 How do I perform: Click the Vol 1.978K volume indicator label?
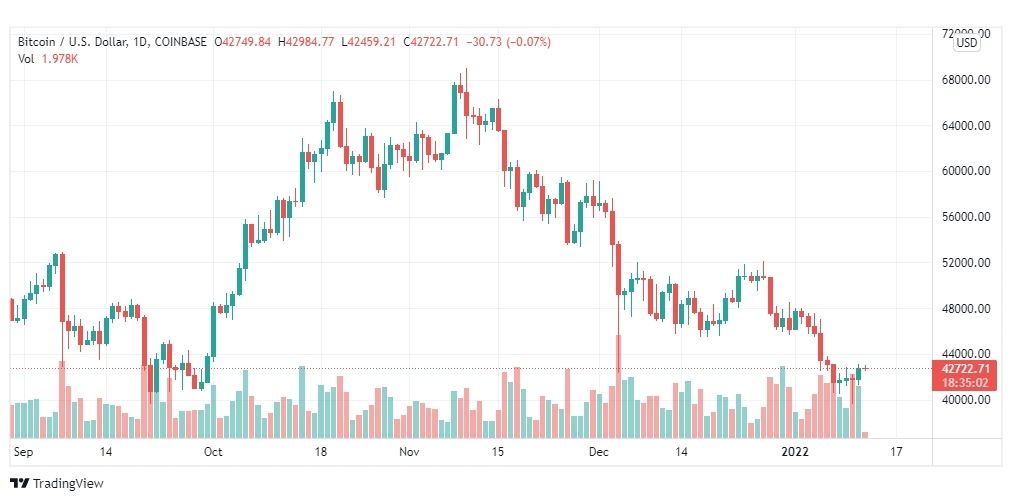[48, 58]
